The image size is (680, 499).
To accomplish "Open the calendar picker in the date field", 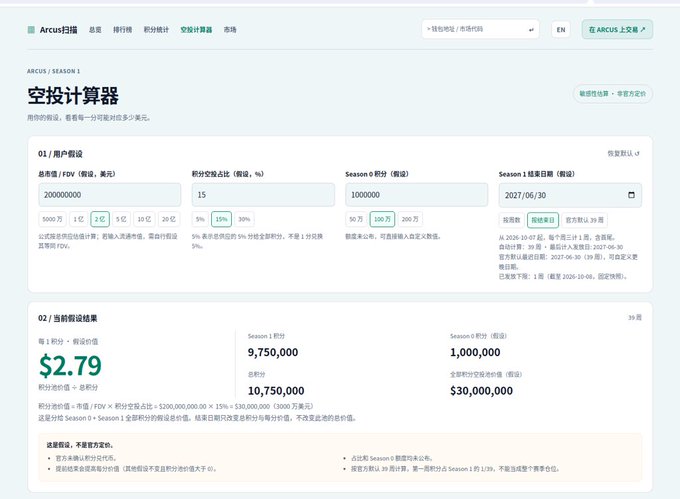I will (631, 195).
